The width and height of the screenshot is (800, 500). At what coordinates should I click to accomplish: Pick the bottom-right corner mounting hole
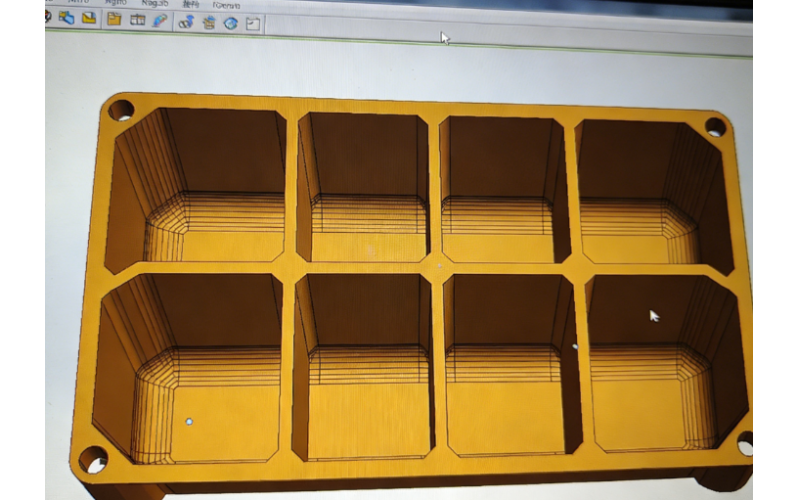[745, 442]
